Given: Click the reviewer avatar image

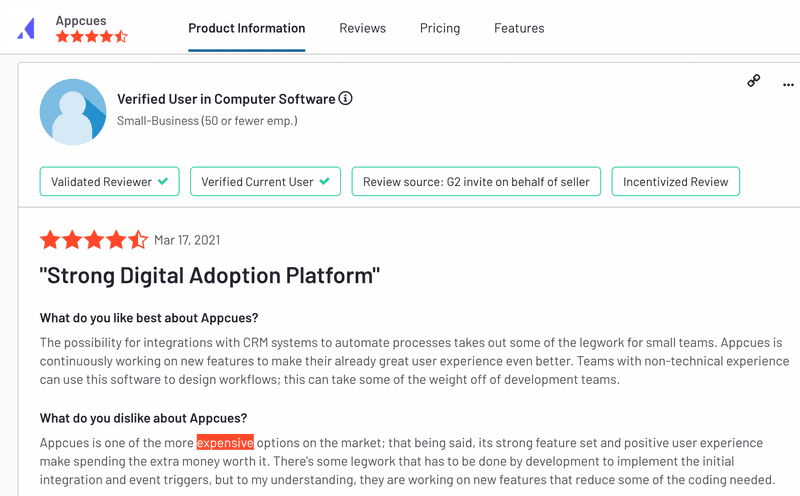Looking at the screenshot, I should pyautogui.click(x=73, y=112).
